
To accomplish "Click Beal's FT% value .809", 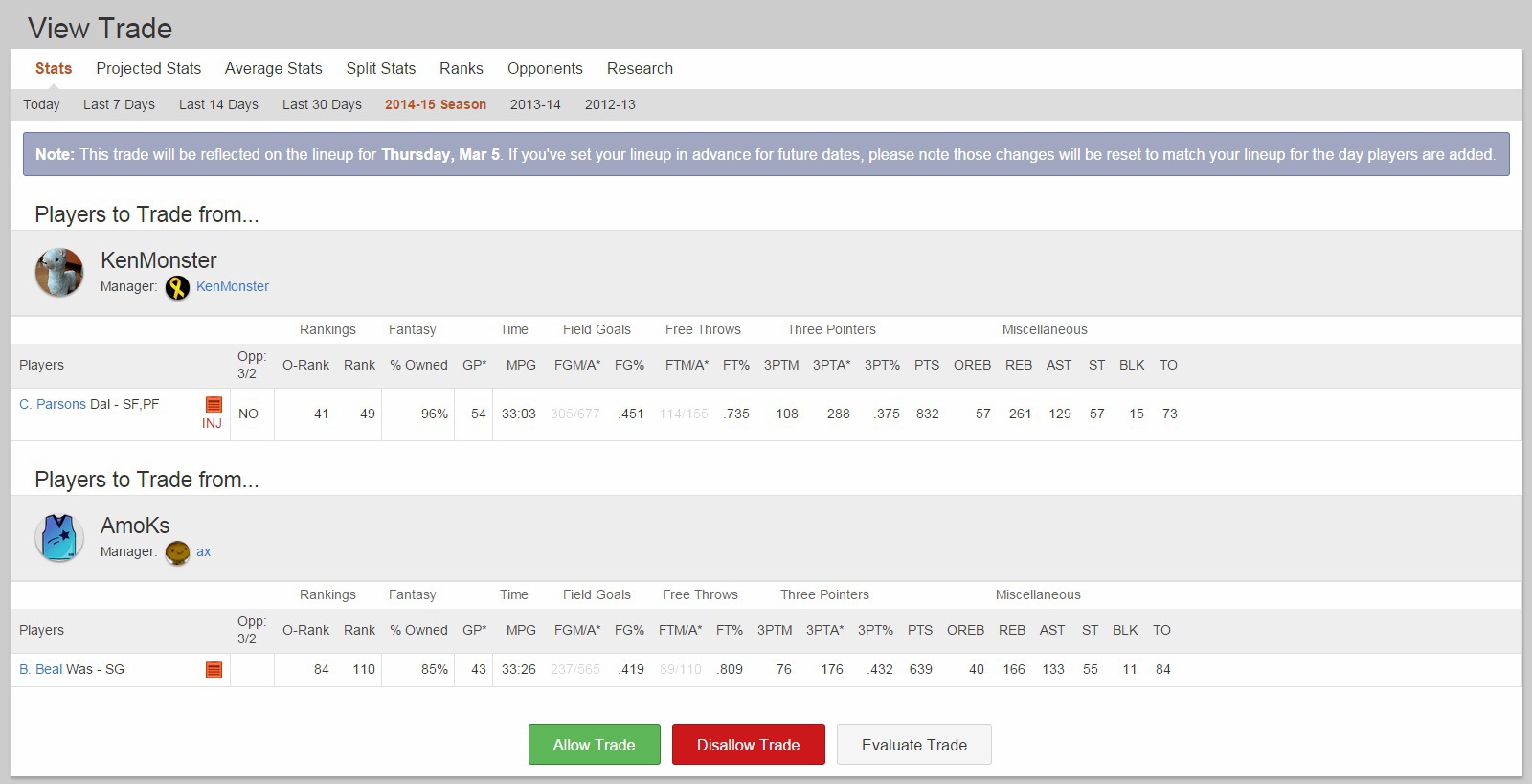I will point(730,669).
